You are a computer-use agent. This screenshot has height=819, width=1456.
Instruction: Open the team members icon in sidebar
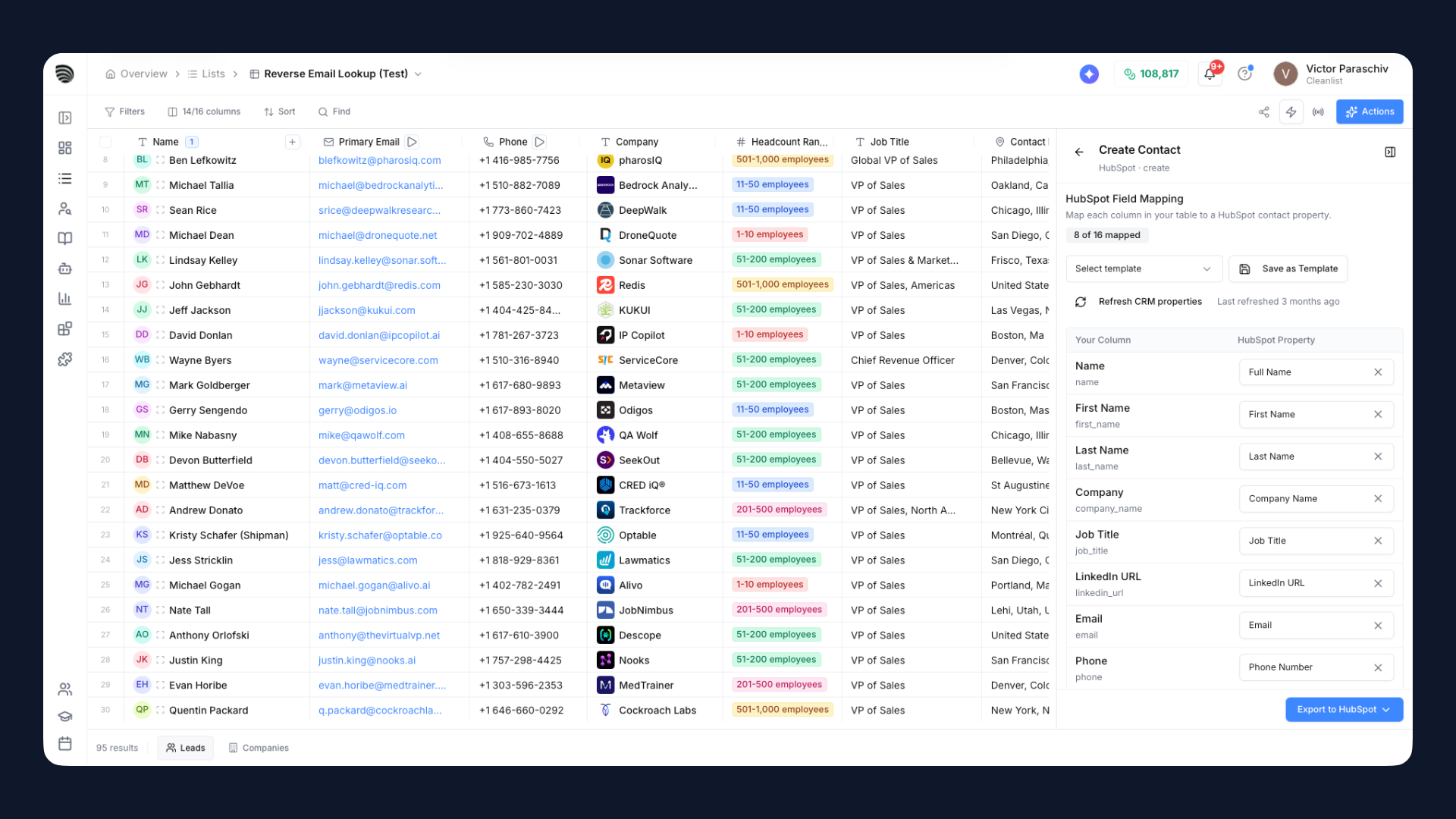[x=65, y=689]
